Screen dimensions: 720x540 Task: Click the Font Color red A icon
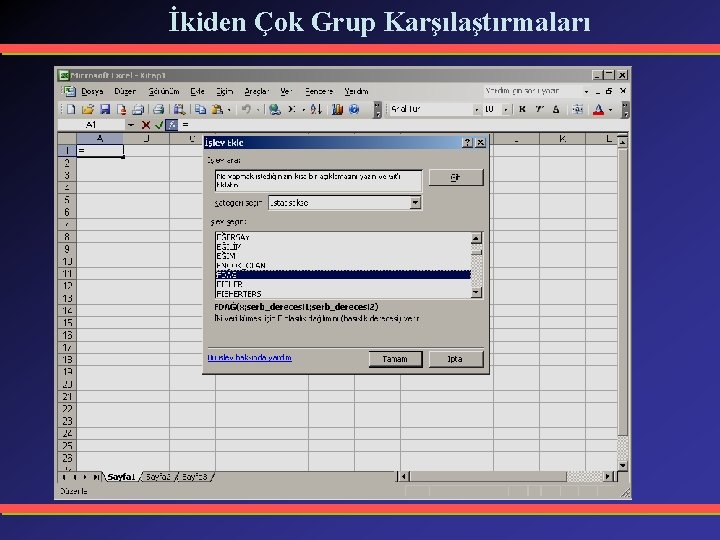(598, 109)
